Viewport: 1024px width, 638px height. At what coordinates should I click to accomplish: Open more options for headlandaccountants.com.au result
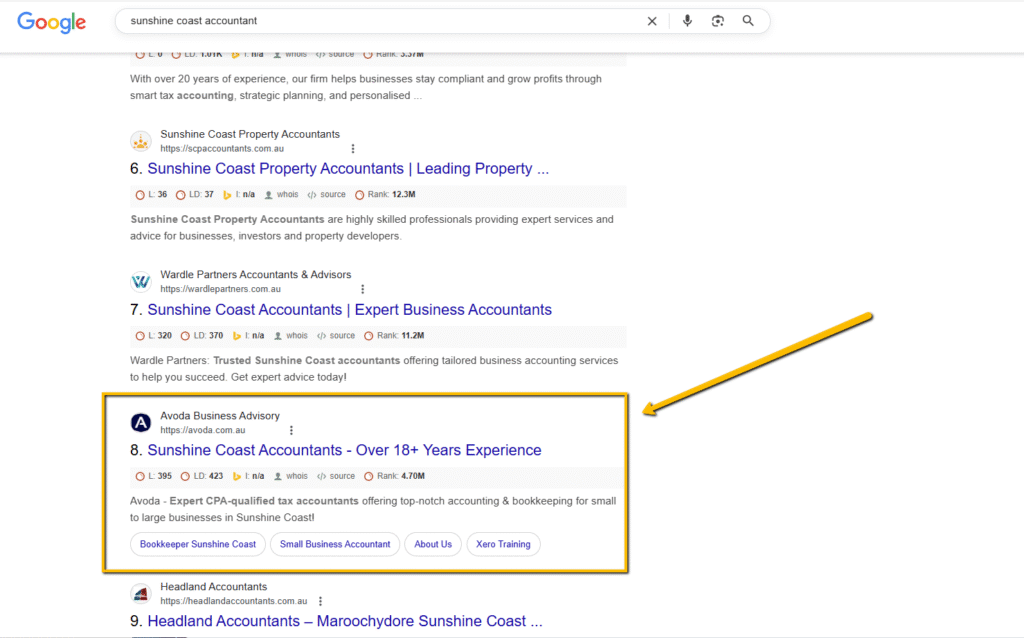[x=320, y=602]
